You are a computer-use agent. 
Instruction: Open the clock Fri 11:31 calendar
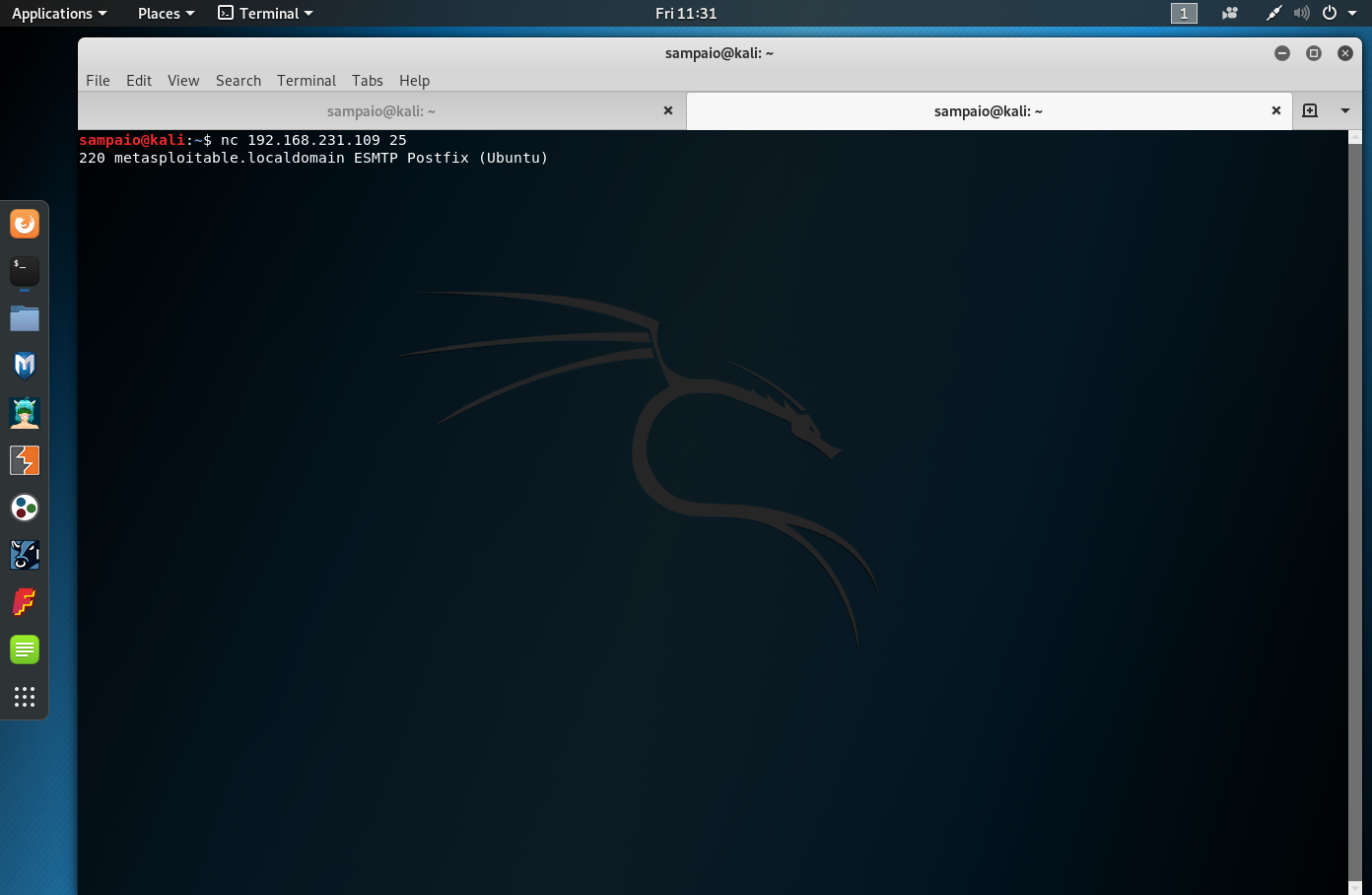686,13
